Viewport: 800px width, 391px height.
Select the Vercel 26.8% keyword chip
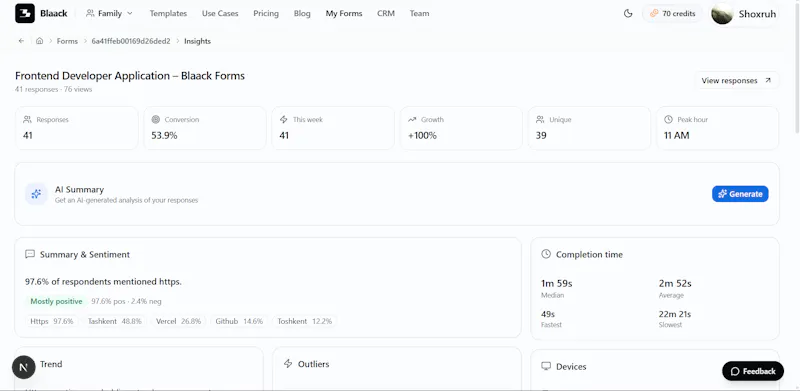pyautogui.click(x=179, y=322)
